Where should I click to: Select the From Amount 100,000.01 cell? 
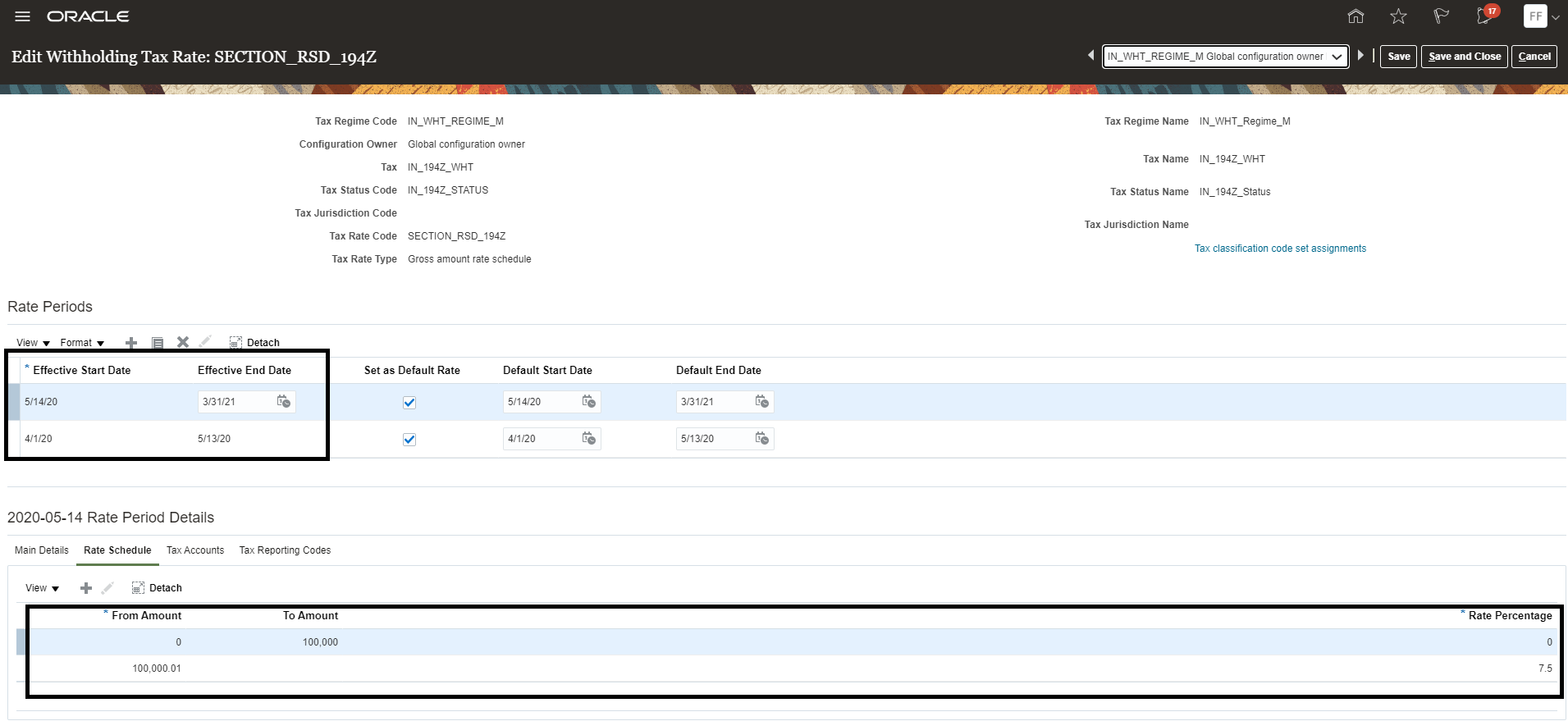coord(157,669)
